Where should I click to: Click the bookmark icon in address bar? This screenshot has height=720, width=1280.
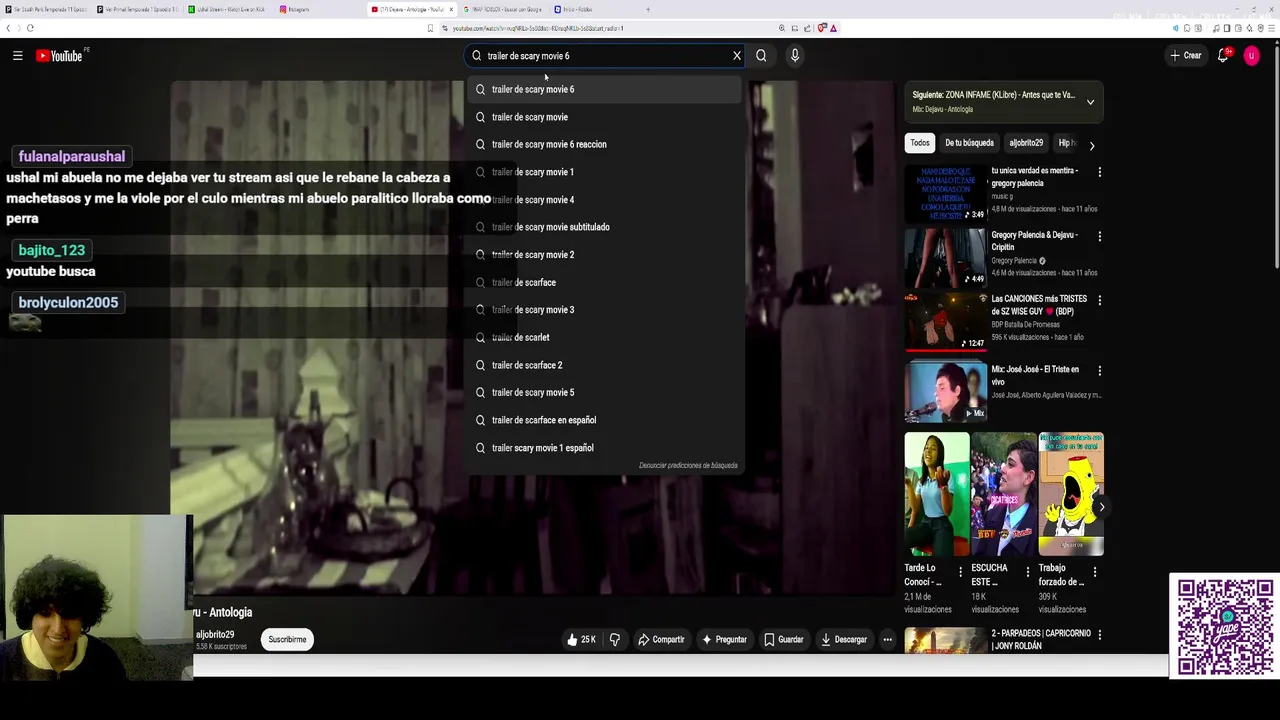pos(430,28)
